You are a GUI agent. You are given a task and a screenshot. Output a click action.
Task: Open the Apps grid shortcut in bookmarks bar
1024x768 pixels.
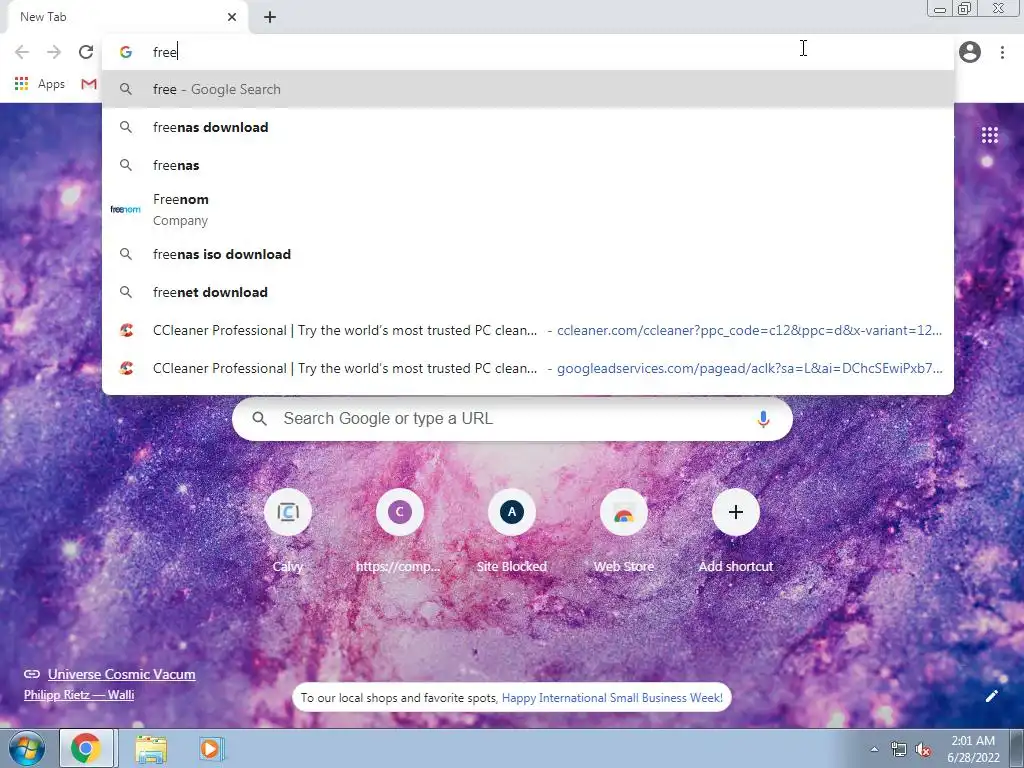(x=40, y=84)
